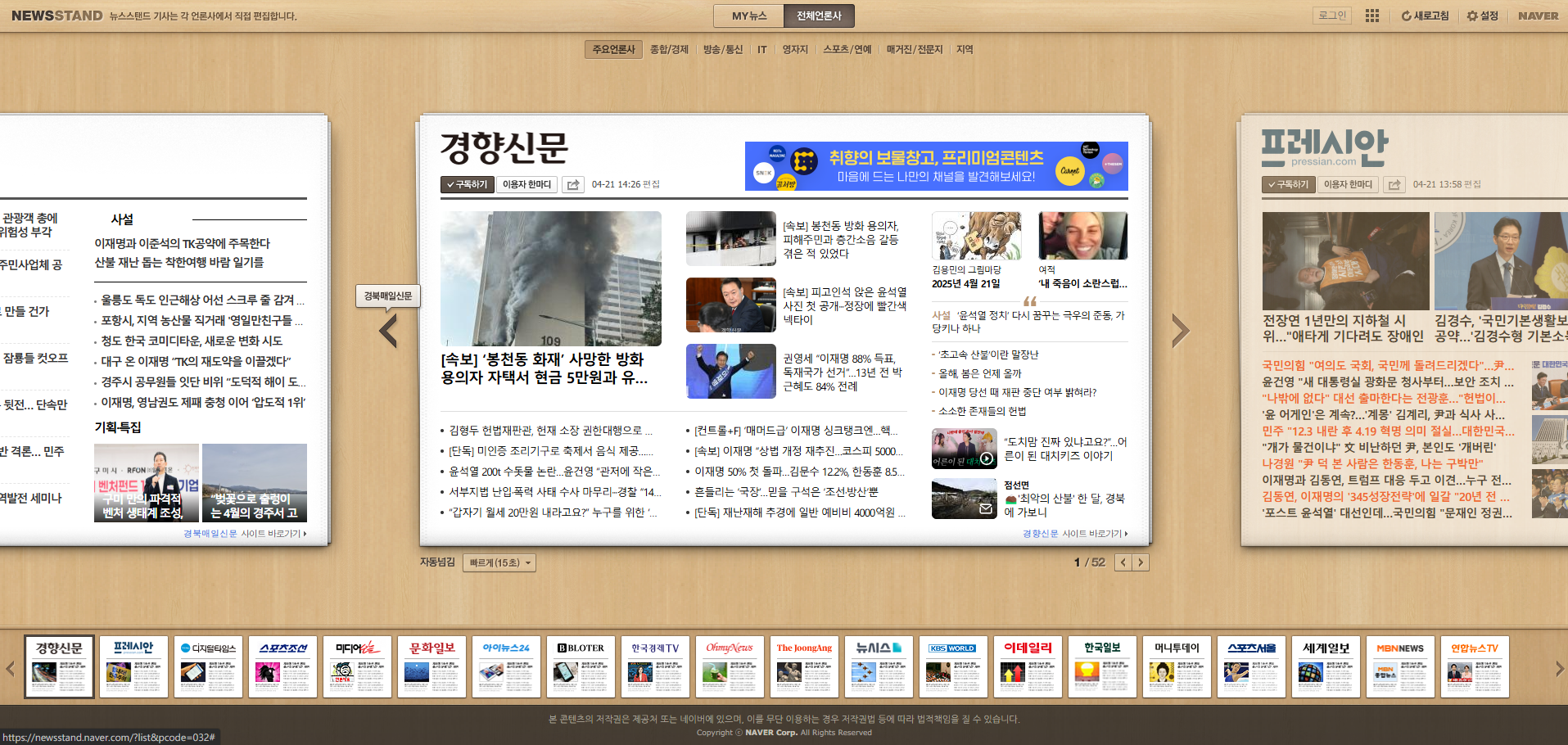Click the NAVER logo link
1568x745 pixels.
1539,16
